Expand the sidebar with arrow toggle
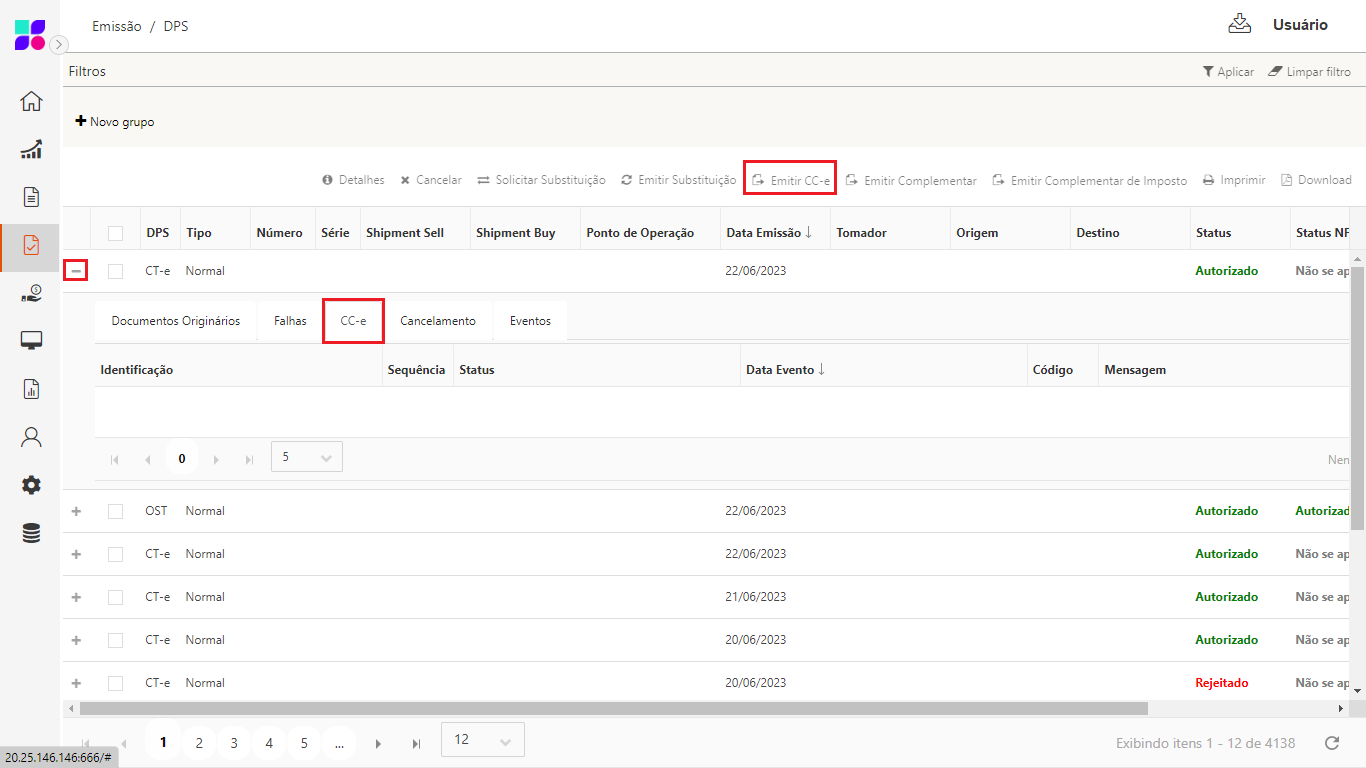This screenshot has width=1366, height=768. click(59, 44)
